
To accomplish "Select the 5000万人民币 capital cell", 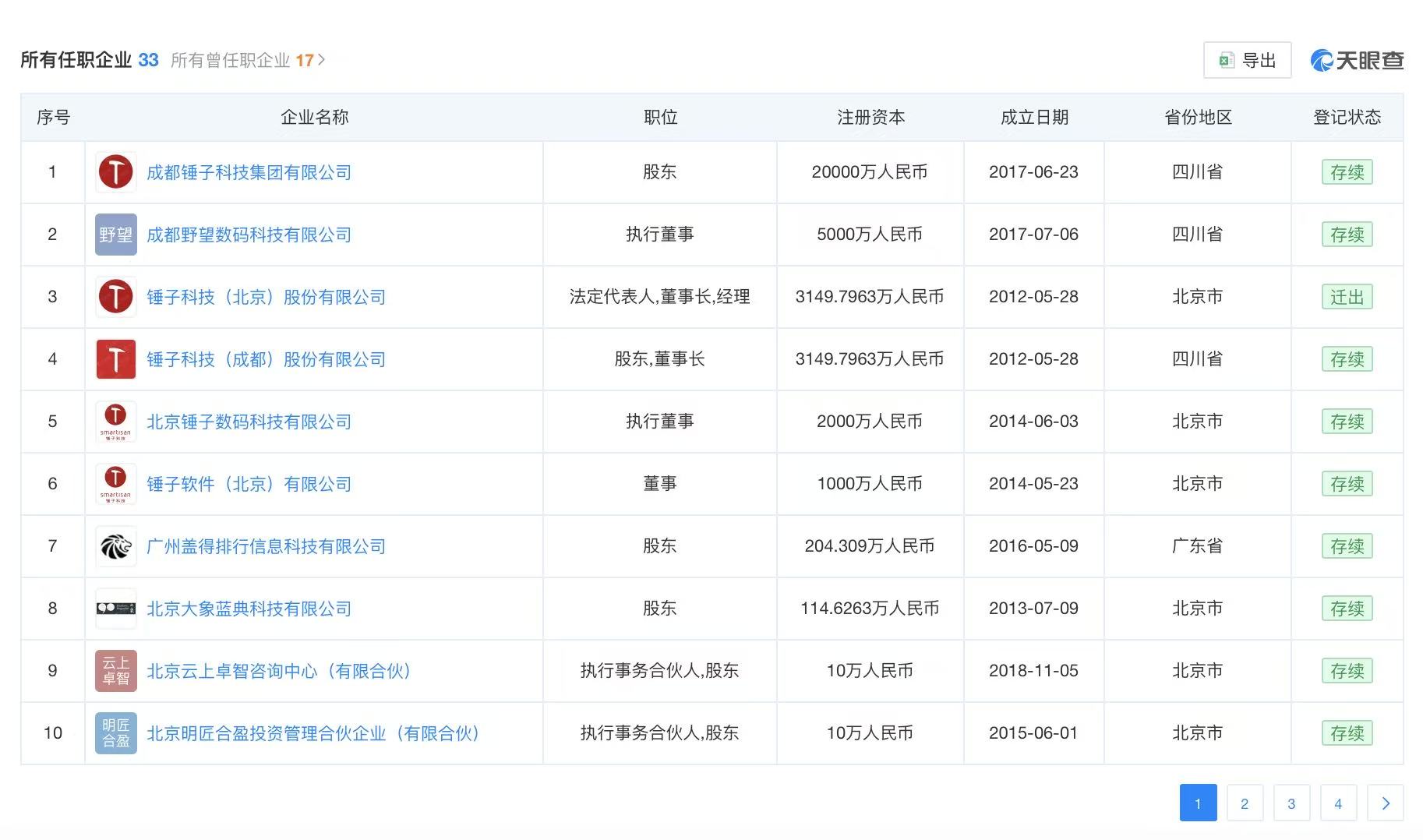I will pos(870,235).
